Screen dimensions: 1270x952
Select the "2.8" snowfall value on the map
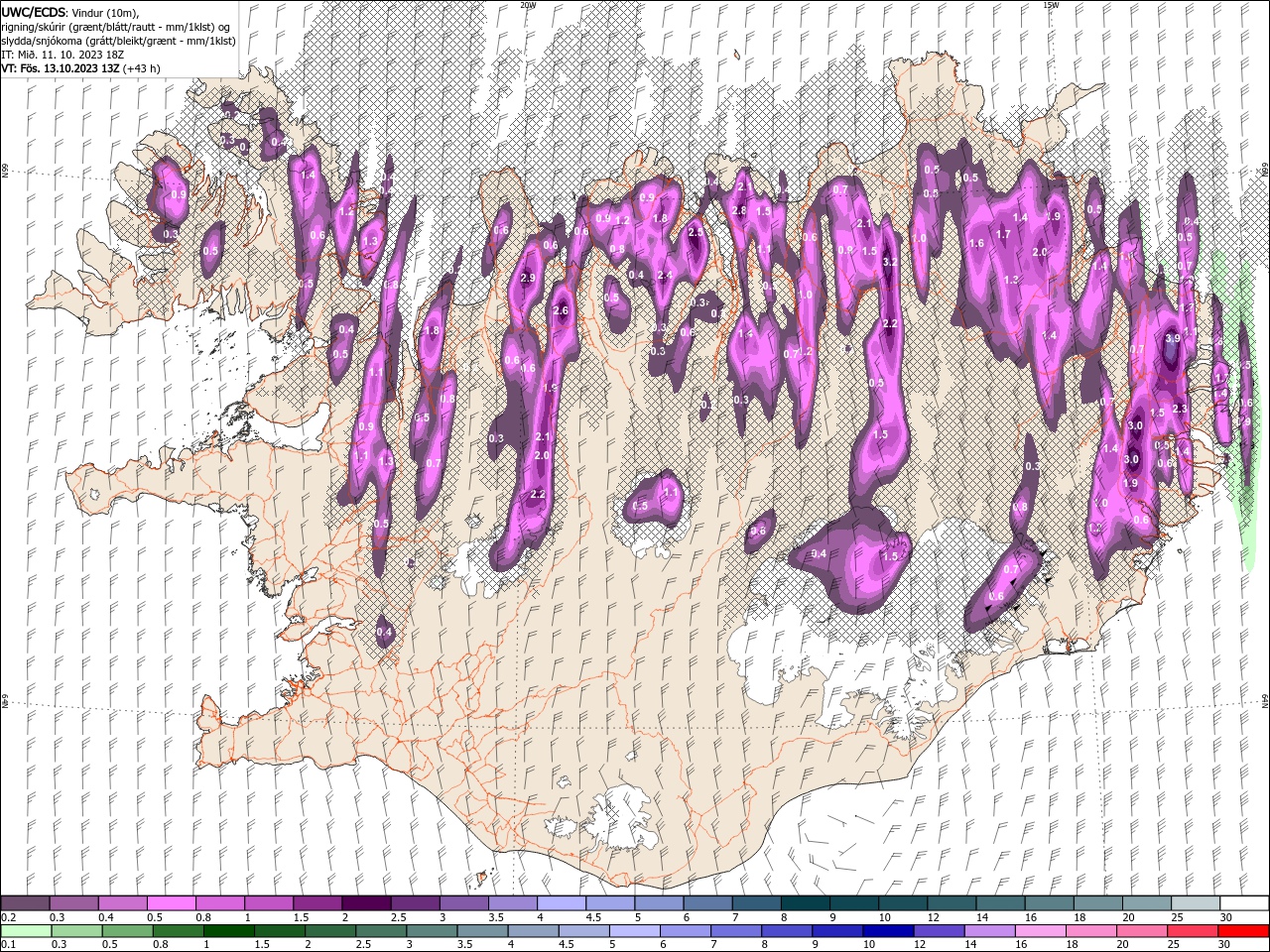point(738,210)
